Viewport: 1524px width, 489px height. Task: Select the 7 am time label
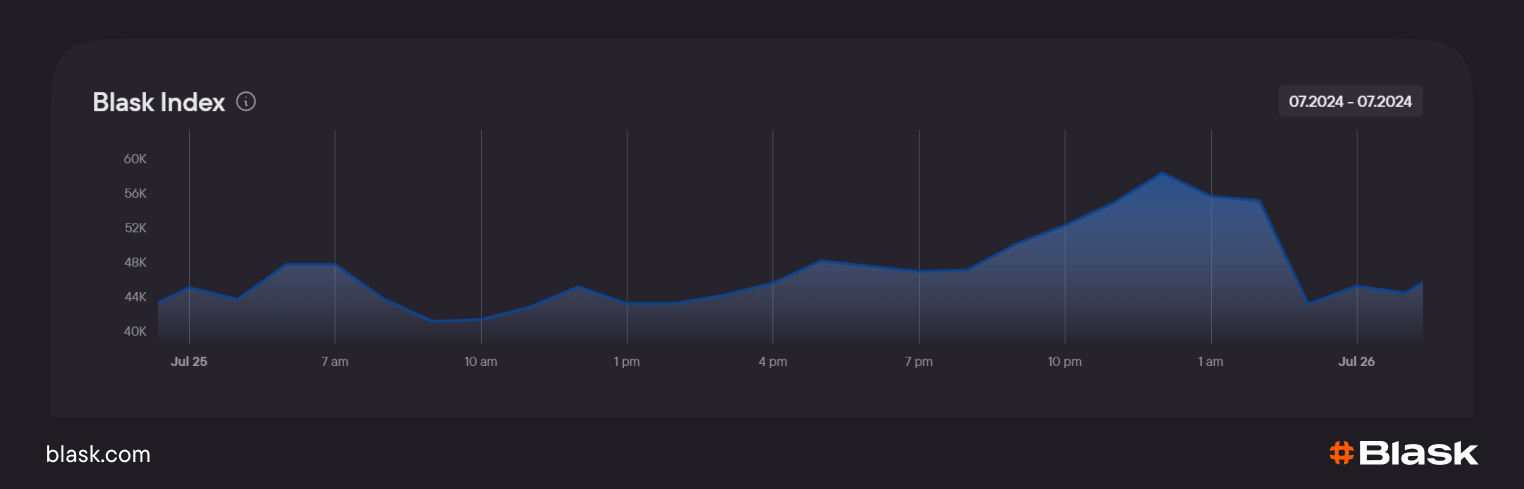pyautogui.click(x=335, y=361)
